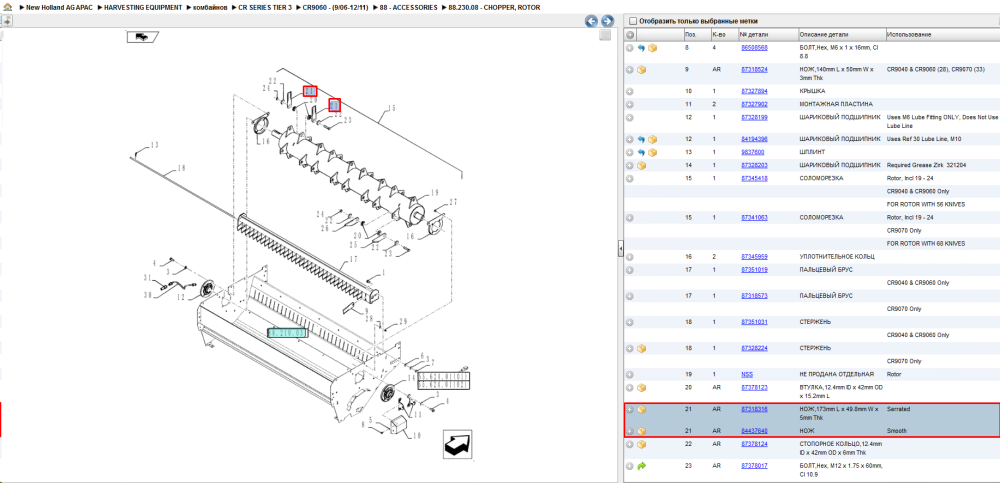Click the box icon for part 87328224
This screenshot has width=1000, height=483.
(642, 348)
